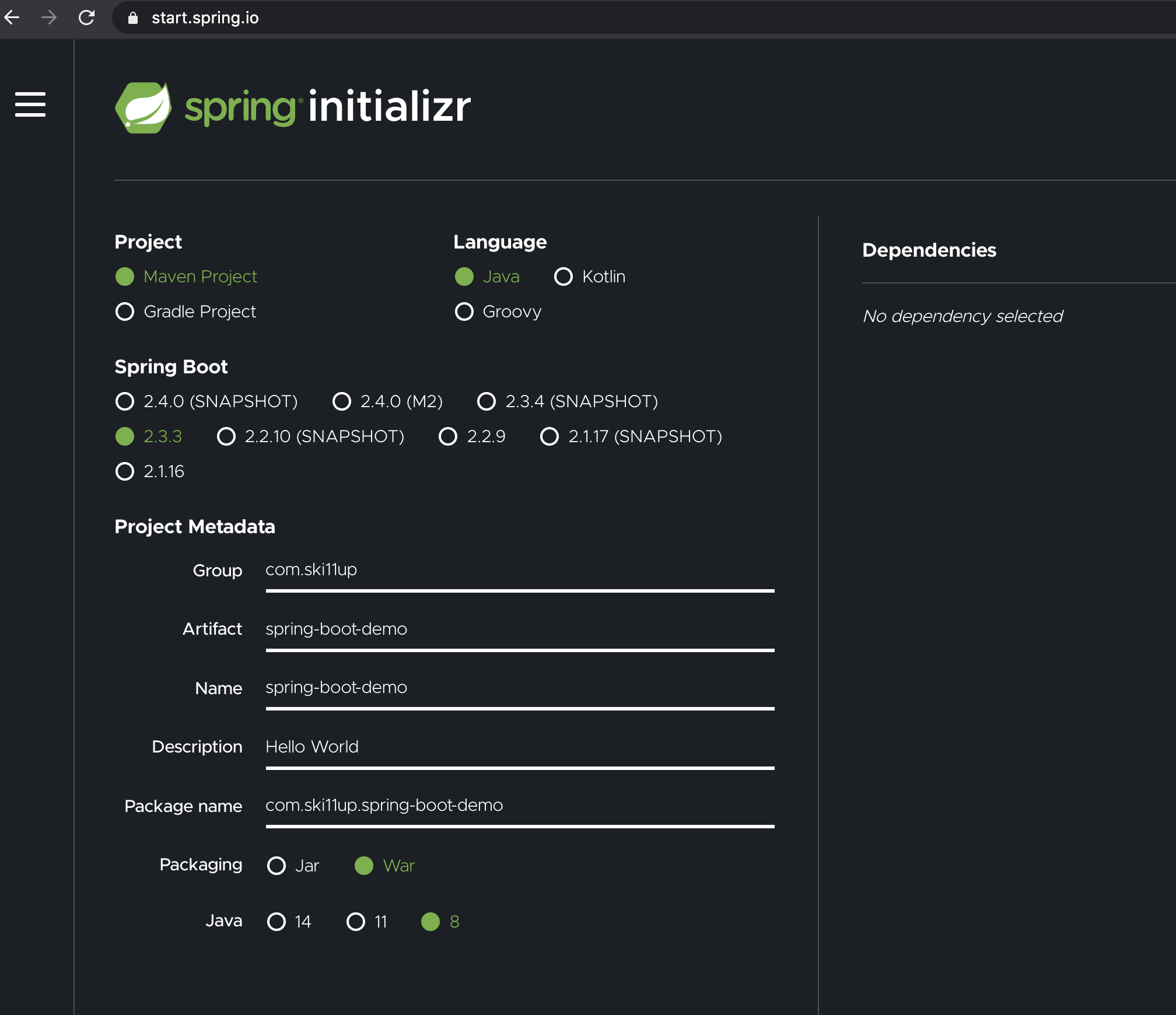1176x1015 pixels.
Task: Click into Package name field
Action: click(x=519, y=806)
